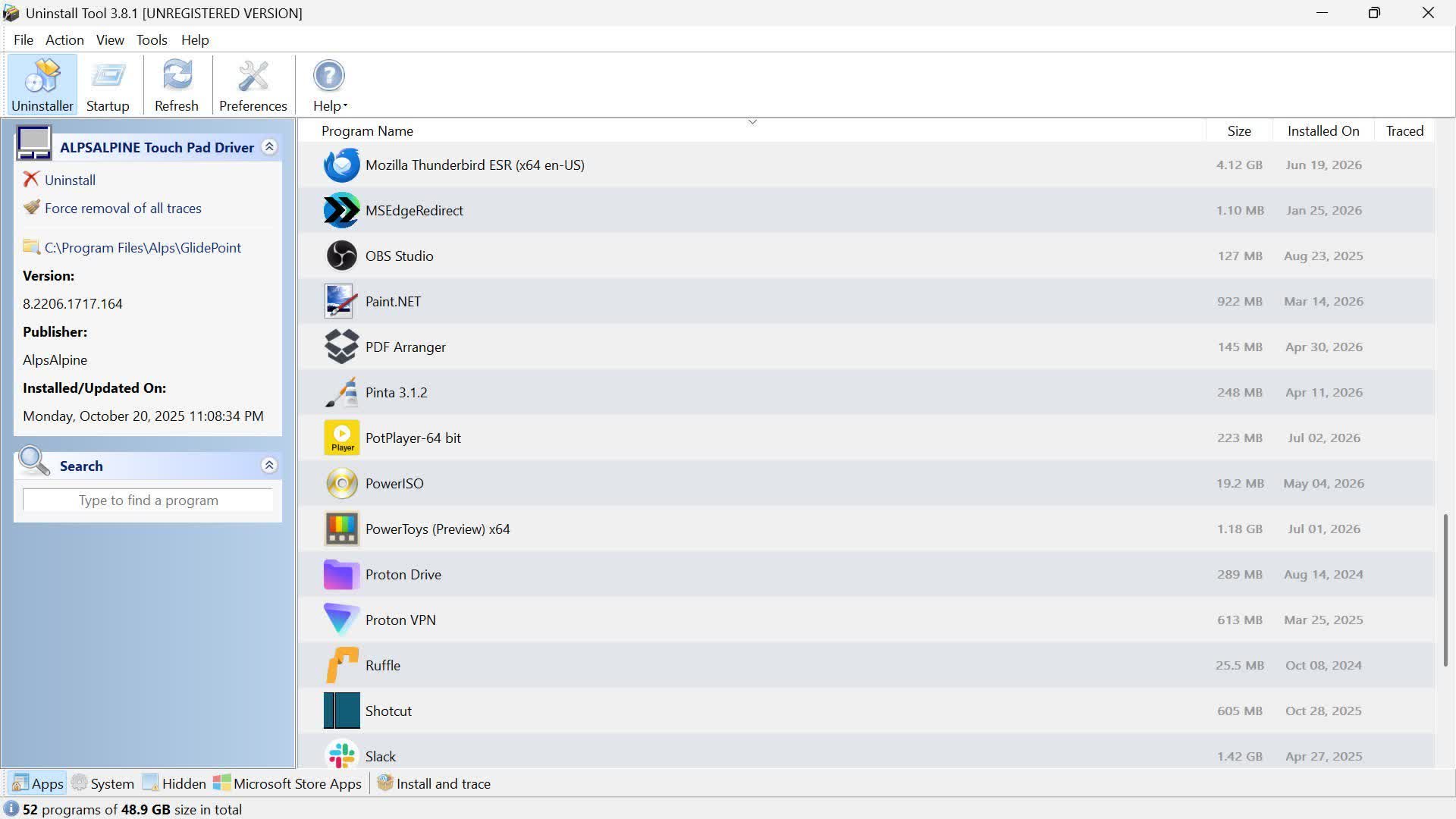Screen dimensions: 1456x819
Task: Click the Uninstall Tool title bar icon
Action: (11, 13)
